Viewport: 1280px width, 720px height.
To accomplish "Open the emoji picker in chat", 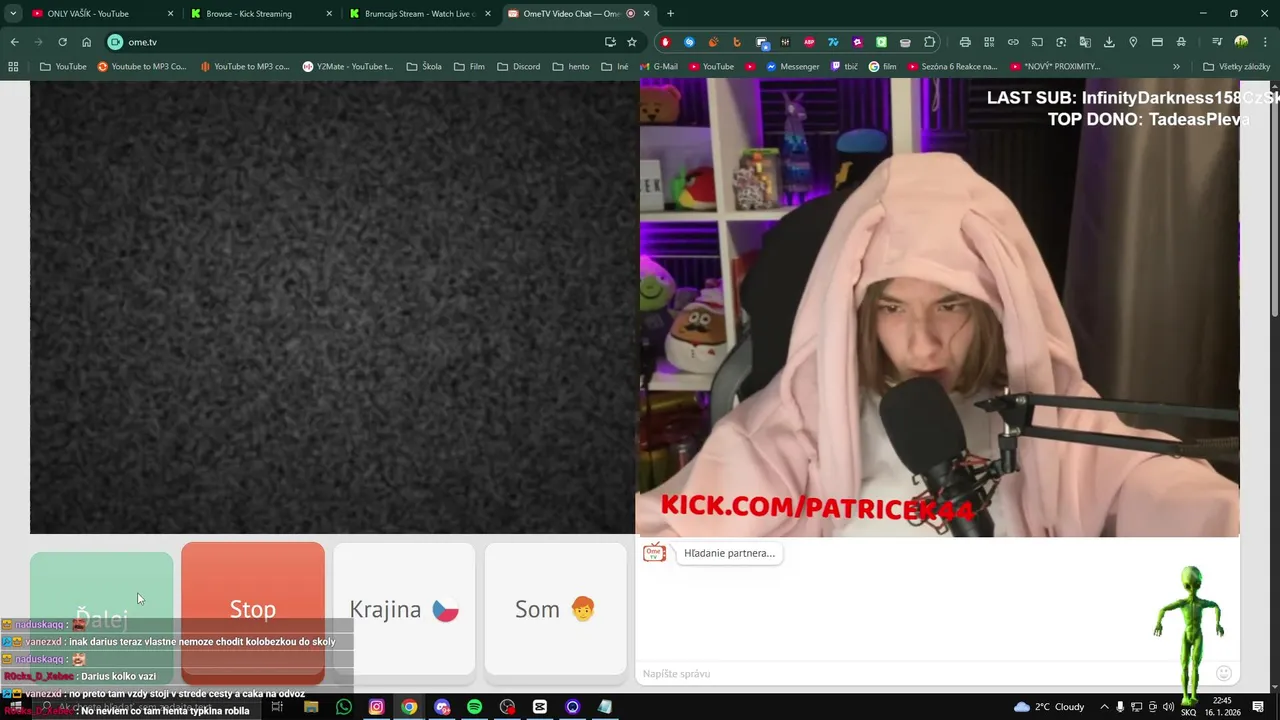I will coord(1224,673).
